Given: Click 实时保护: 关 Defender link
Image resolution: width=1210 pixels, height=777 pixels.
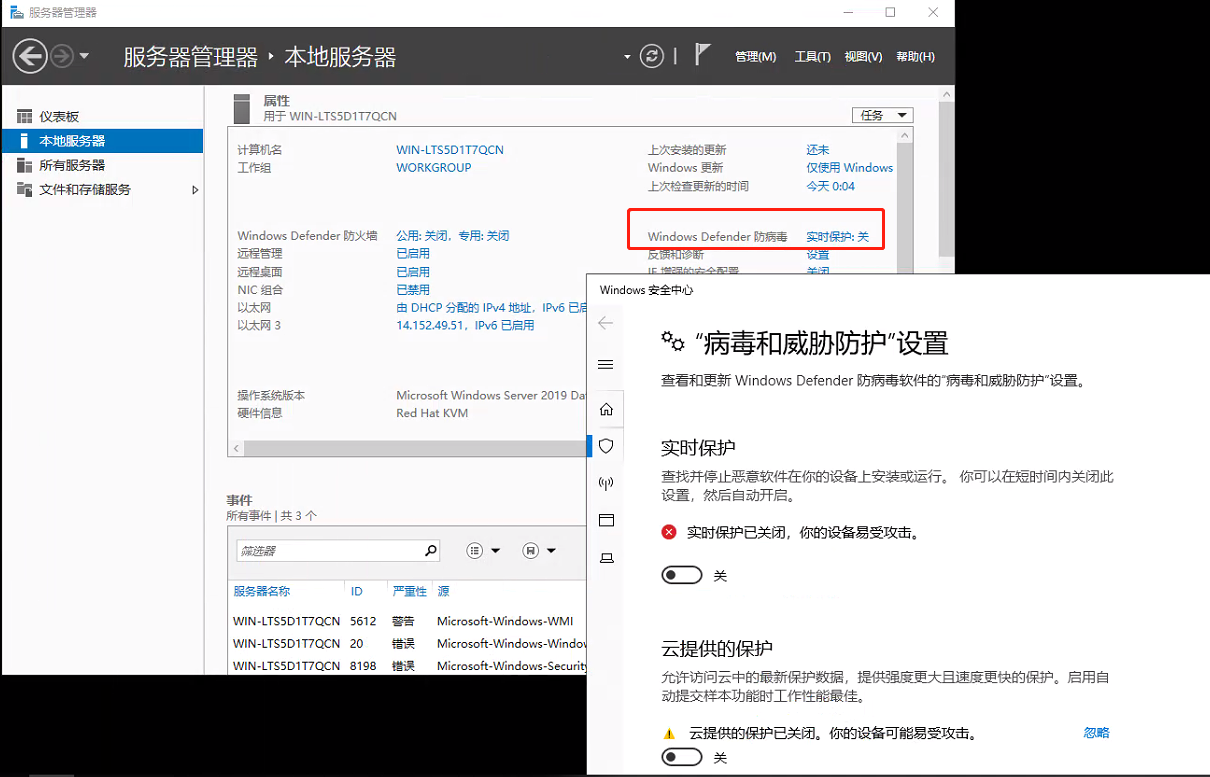Looking at the screenshot, I should [x=838, y=237].
